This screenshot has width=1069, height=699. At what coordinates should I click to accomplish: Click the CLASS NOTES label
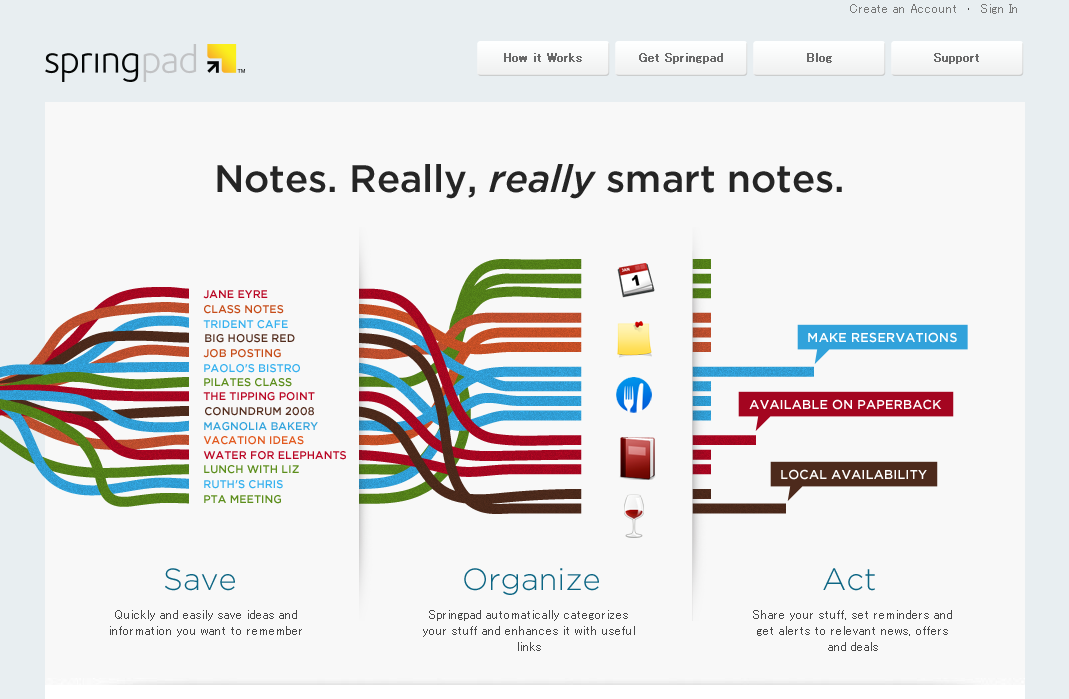tap(243, 309)
